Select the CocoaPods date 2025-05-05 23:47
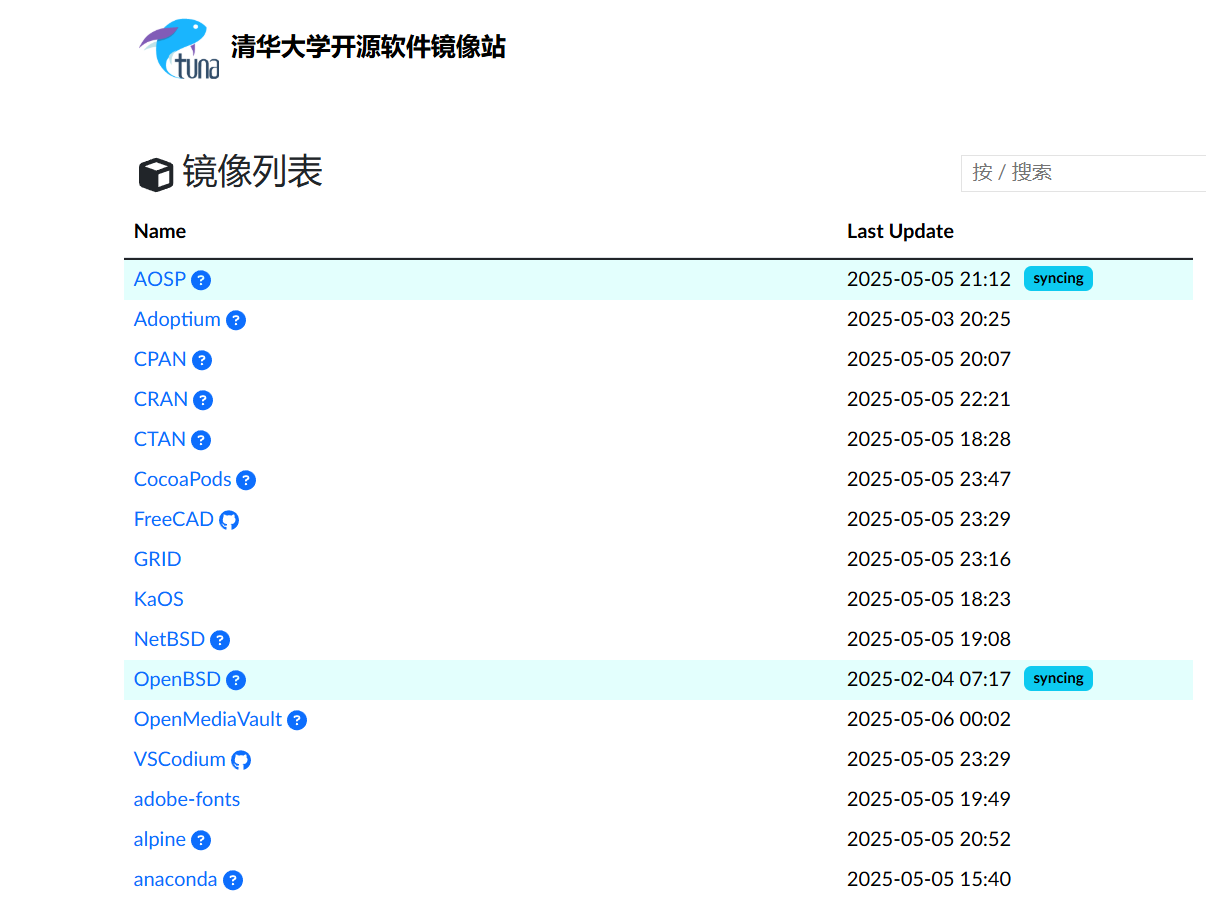Viewport: 1206px width, 907px height. coord(929,479)
